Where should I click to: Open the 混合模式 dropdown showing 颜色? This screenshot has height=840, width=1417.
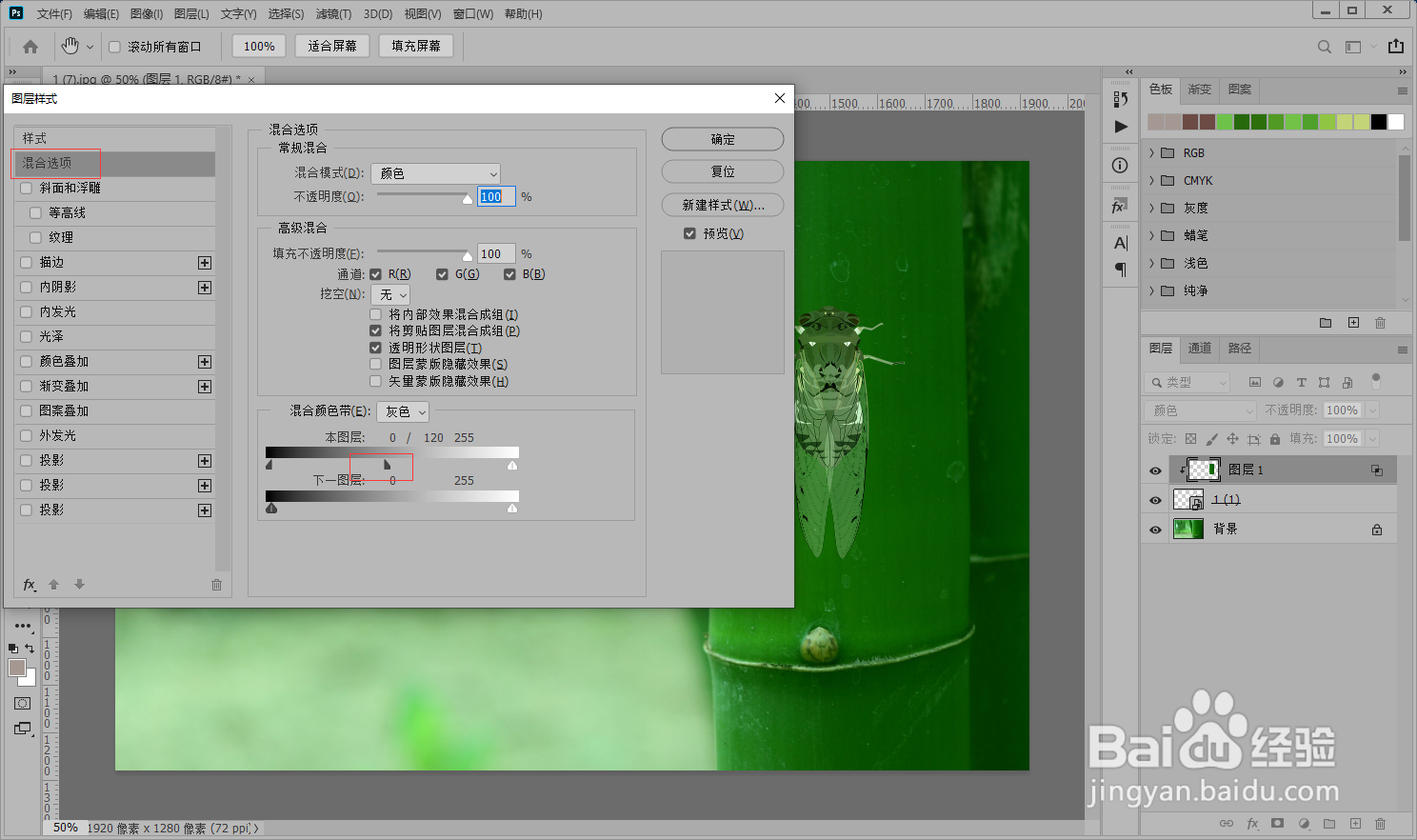435,173
